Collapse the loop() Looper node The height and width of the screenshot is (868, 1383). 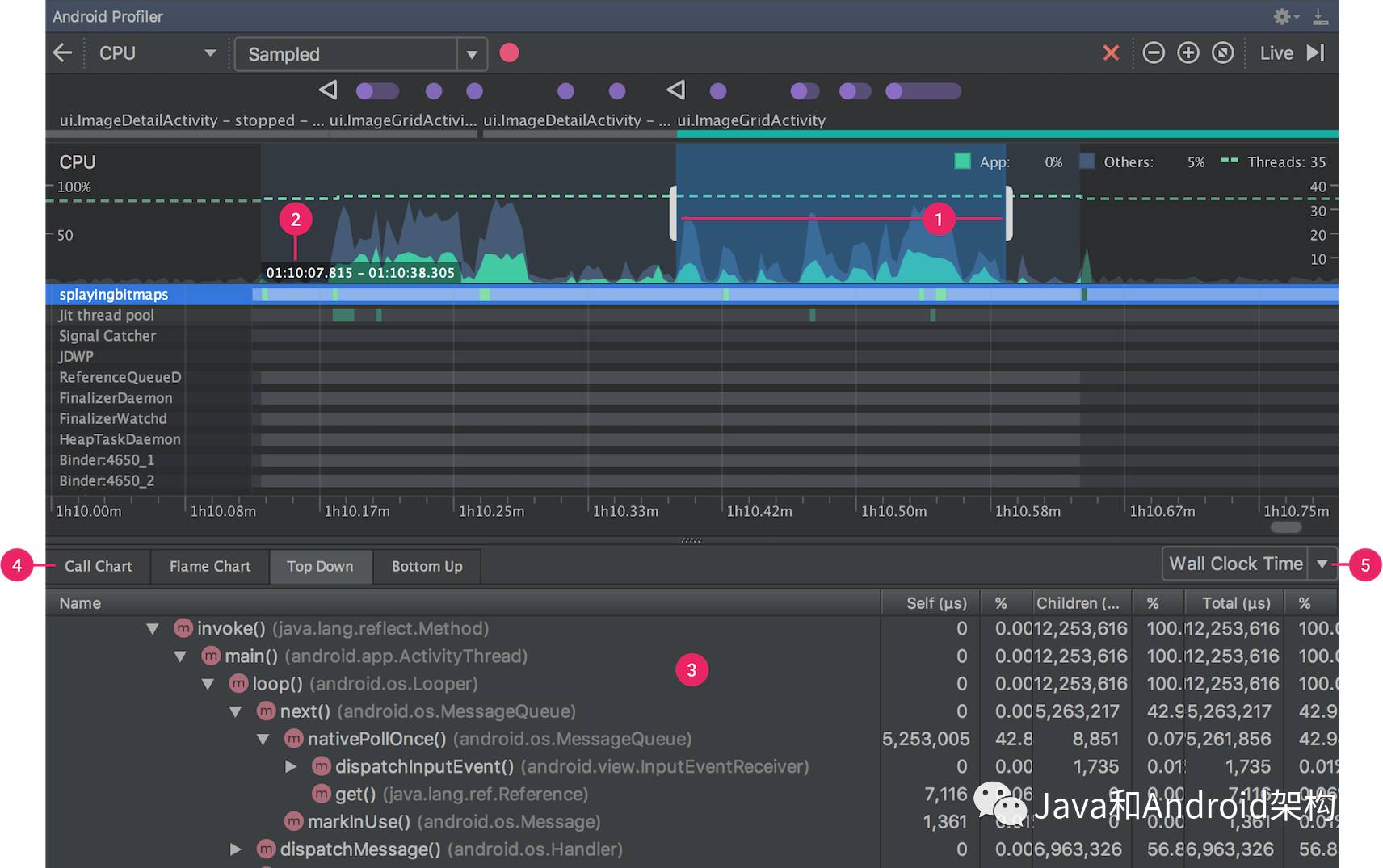tap(208, 684)
